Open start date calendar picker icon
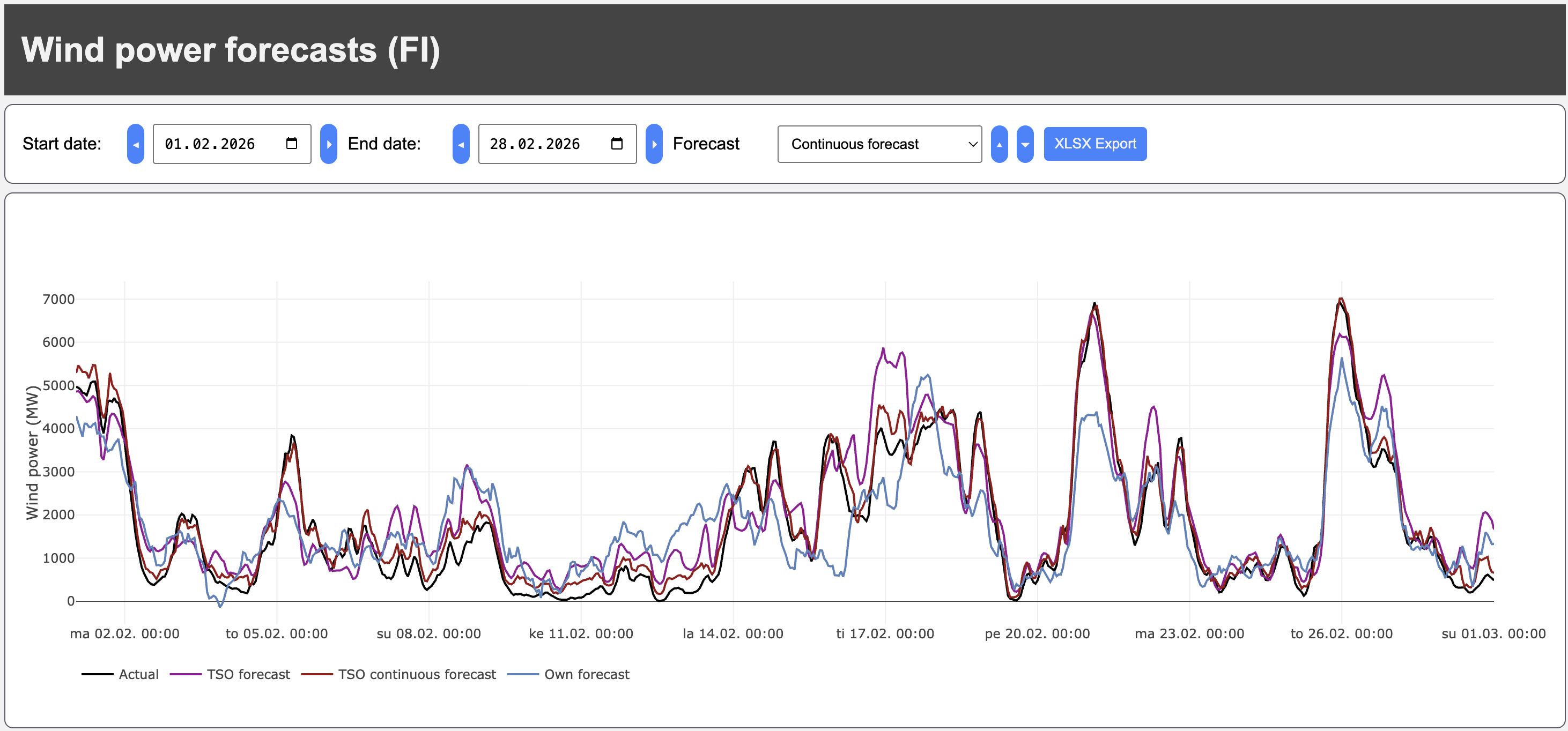1568x731 pixels. (292, 144)
